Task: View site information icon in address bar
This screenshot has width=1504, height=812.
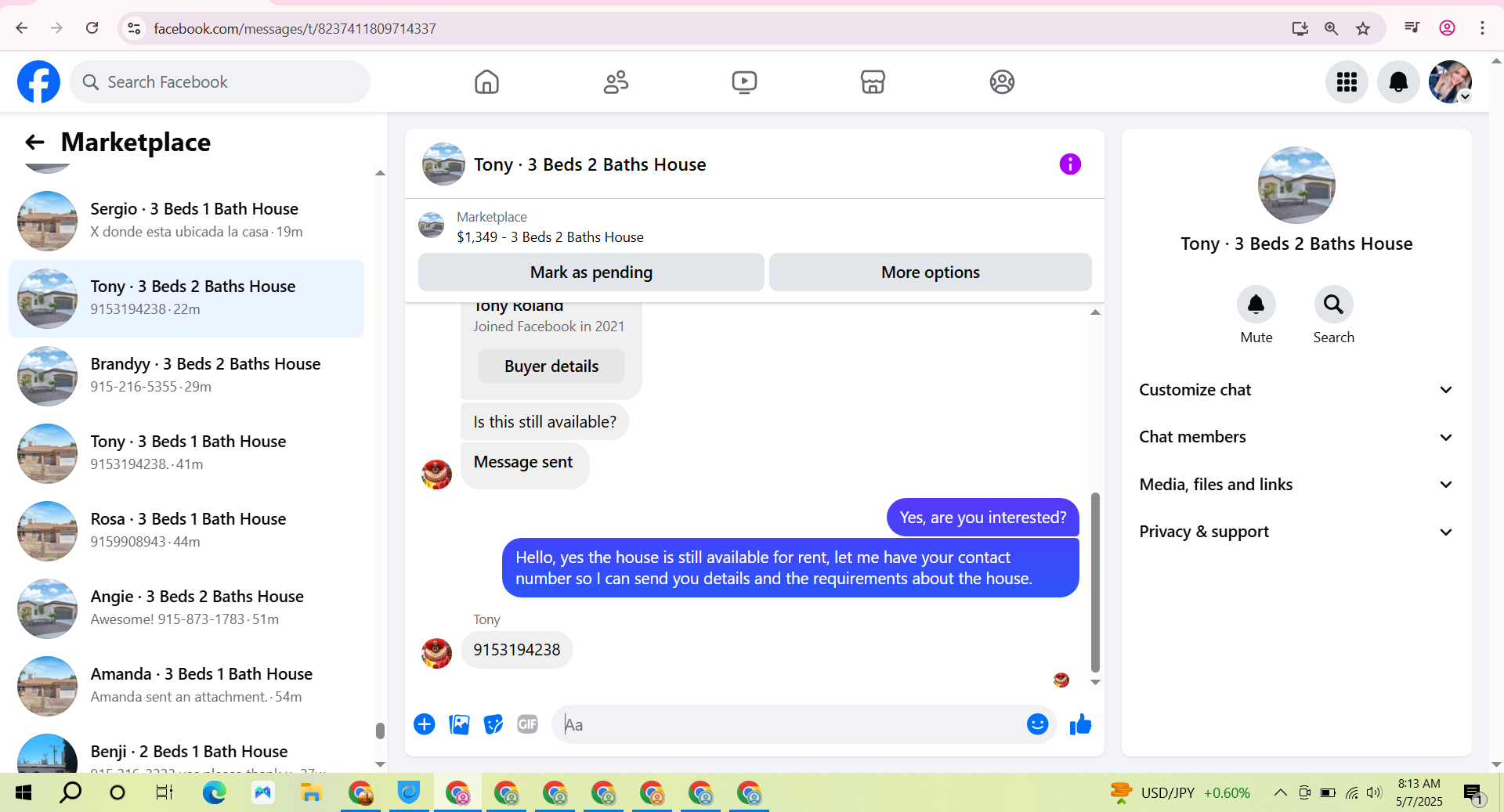Action: [x=134, y=28]
